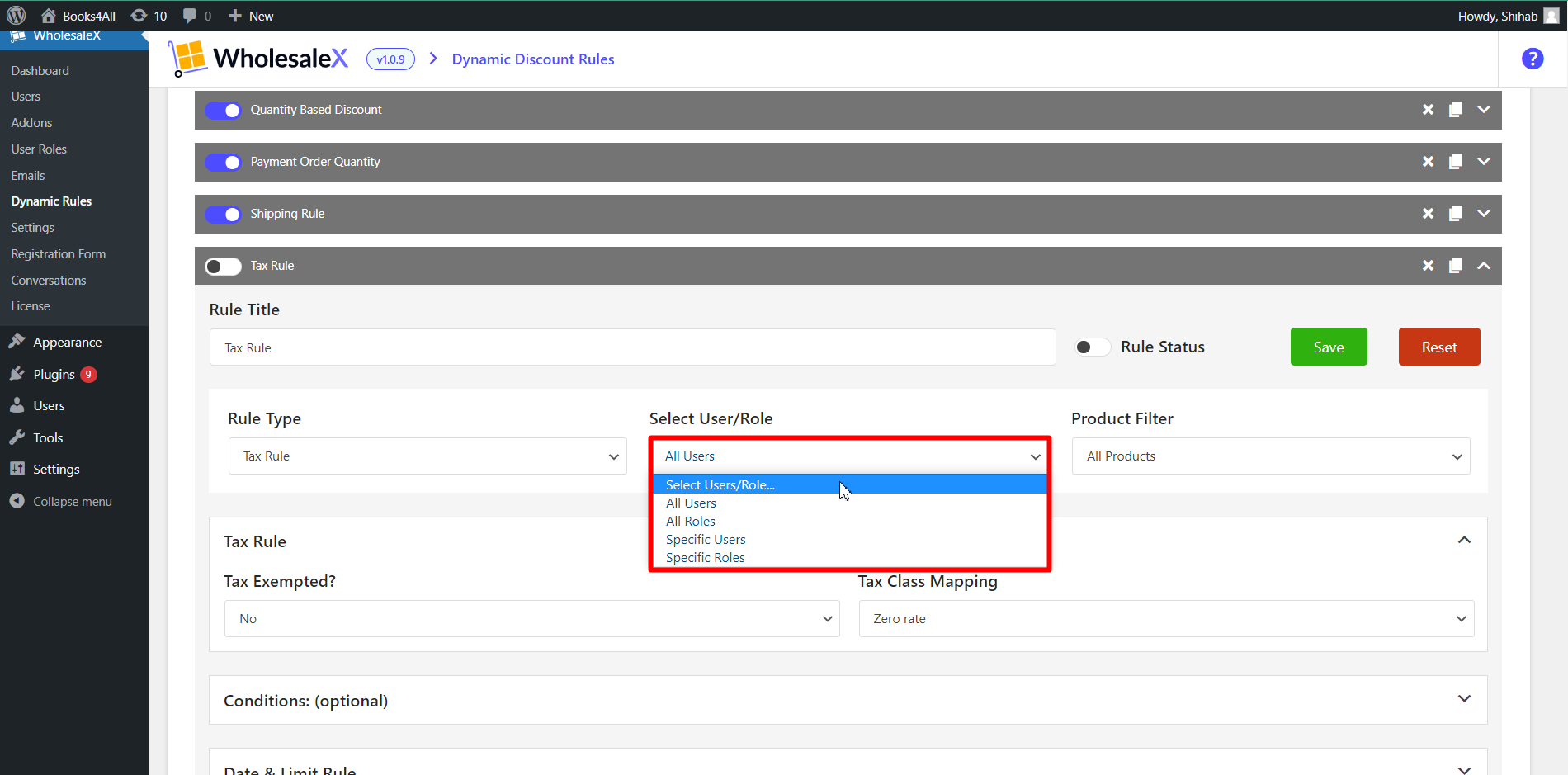
Task: Open the Tax Class Mapping dropdown
Action: pyautogui.click(x=1167, y=619)
